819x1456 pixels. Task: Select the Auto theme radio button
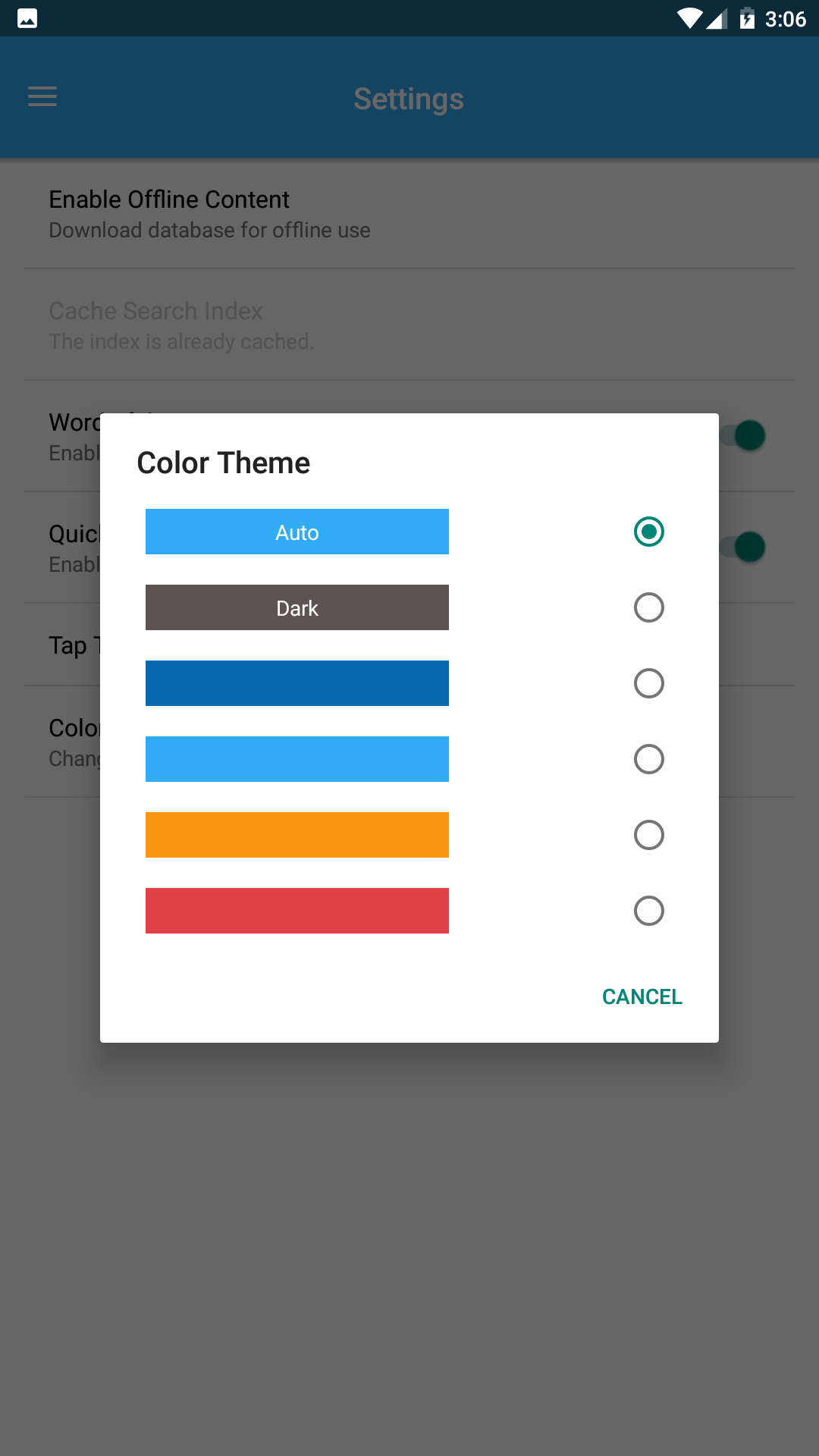[649, 532]
